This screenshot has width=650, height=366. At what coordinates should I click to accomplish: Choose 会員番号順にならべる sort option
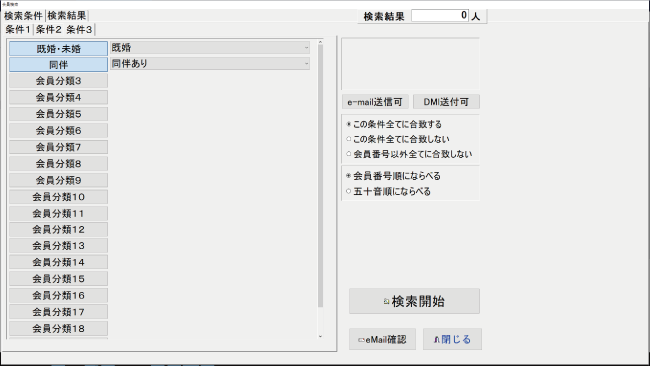pyautogui.click(x=393, y=176)
